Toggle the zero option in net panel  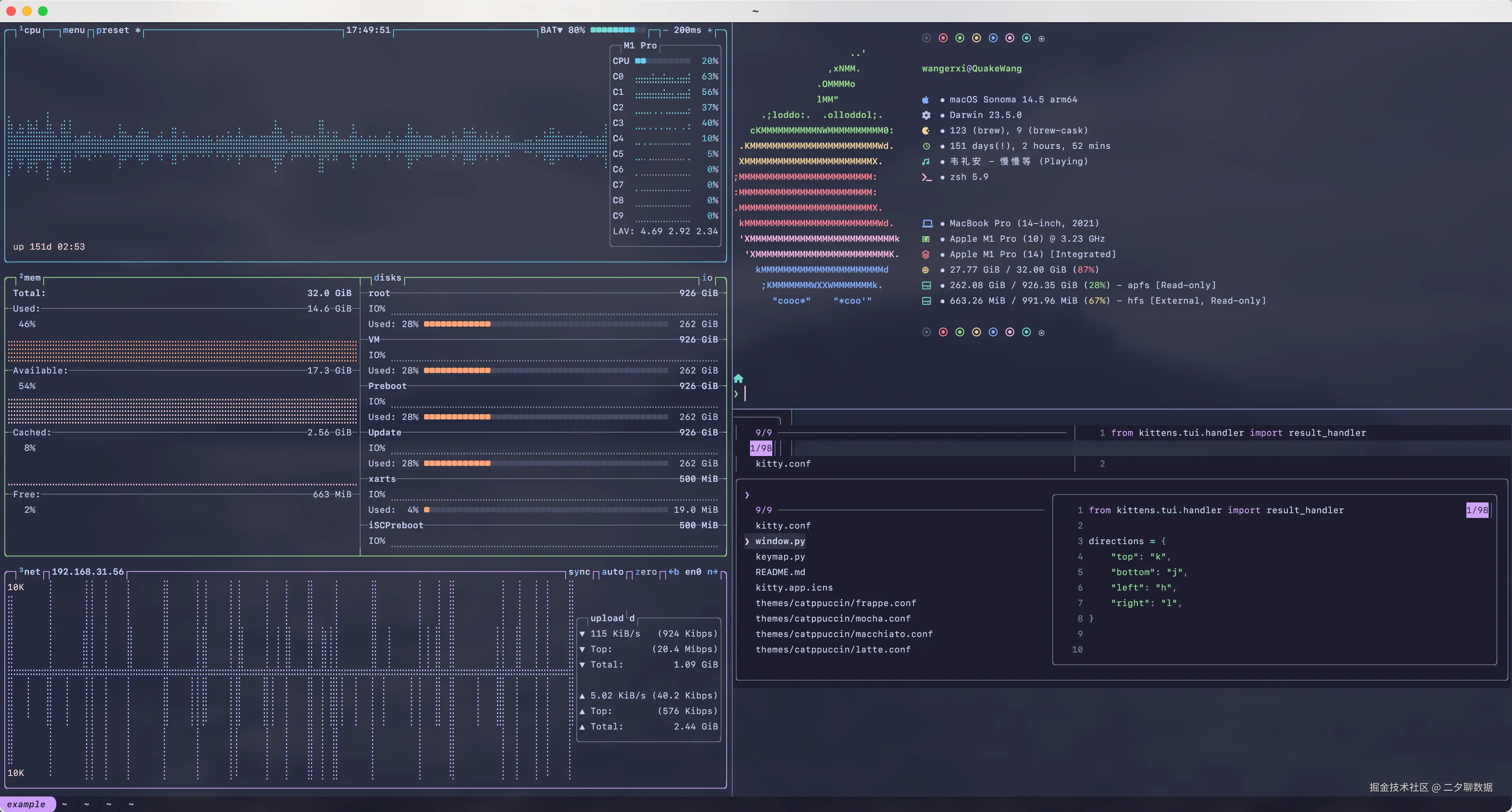click(x=646, y=572)
